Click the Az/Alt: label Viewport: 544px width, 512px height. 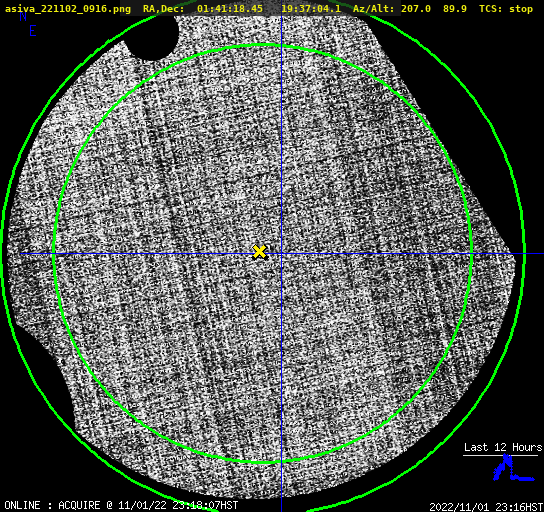click(x=373, y=9)
